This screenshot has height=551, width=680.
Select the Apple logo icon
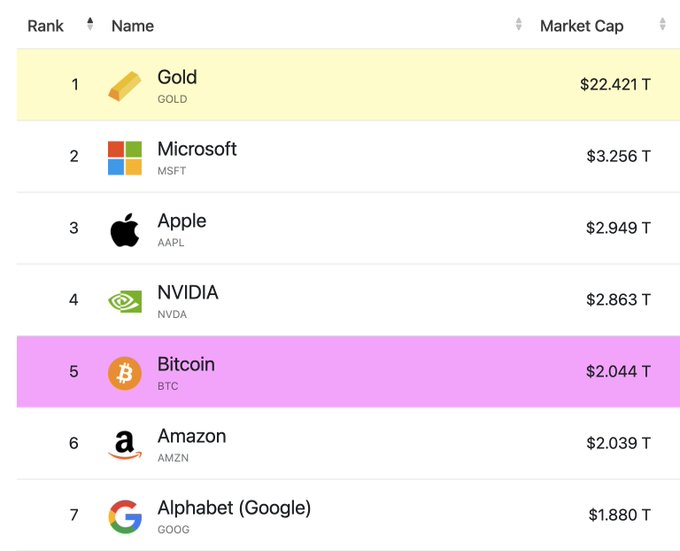tap(124, 230)
